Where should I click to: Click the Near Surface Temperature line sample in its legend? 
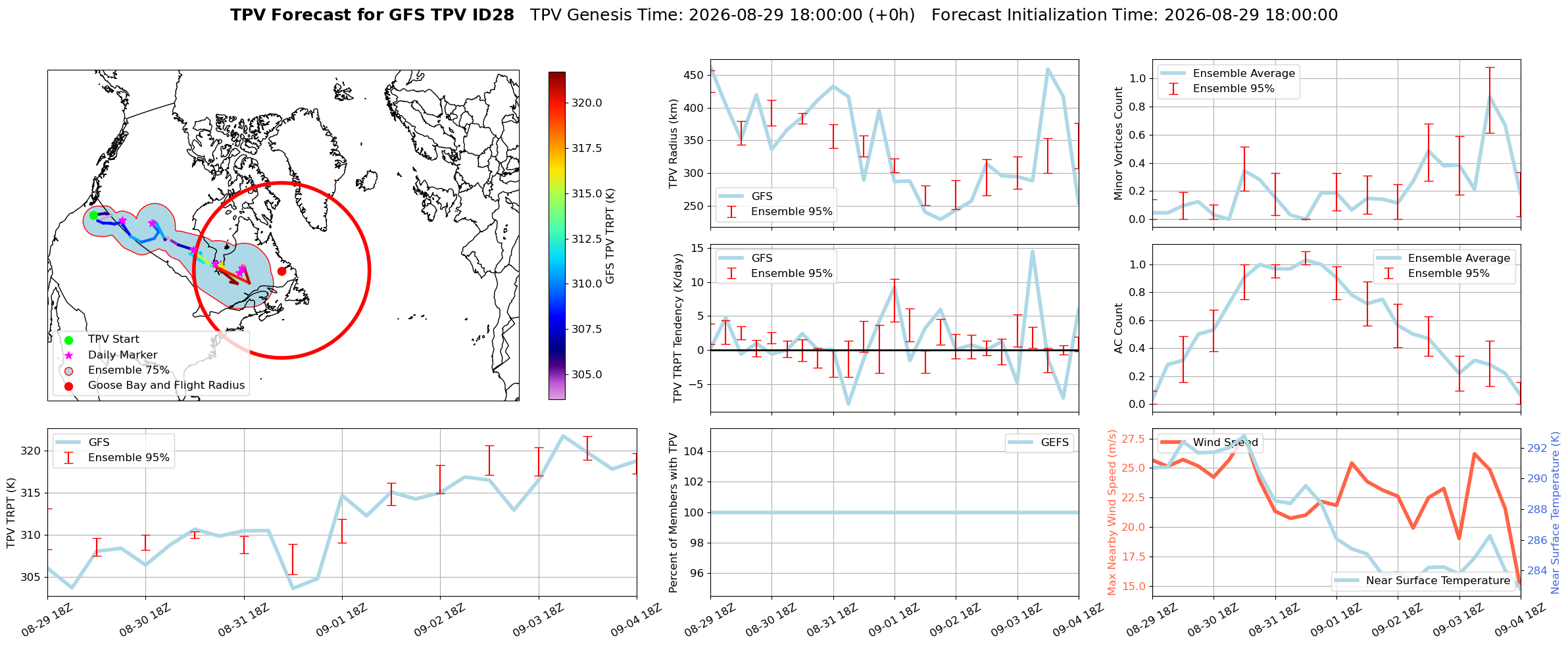point(1346,580)
